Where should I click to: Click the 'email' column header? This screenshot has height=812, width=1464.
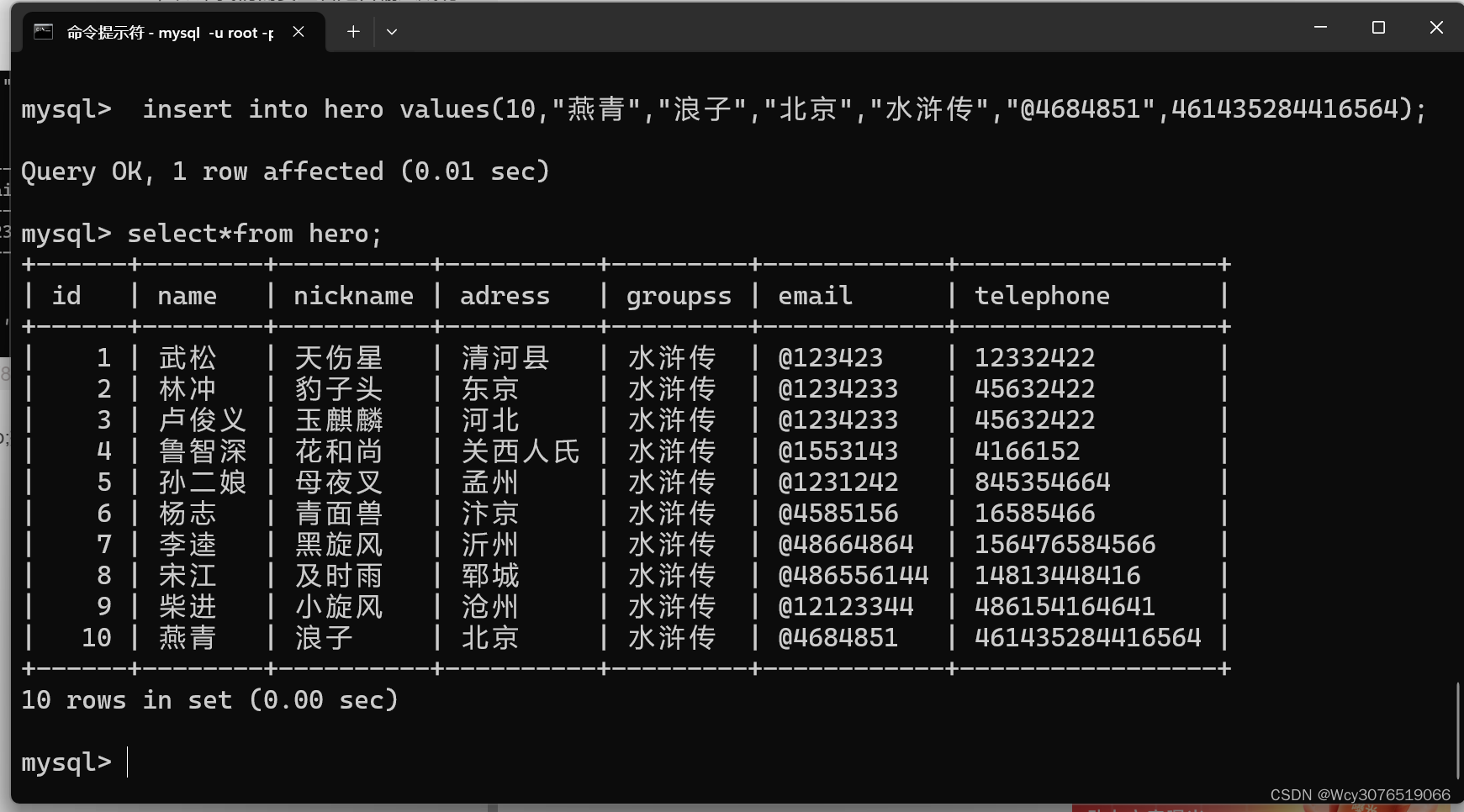pyautogui.click(x=815, y=296)
